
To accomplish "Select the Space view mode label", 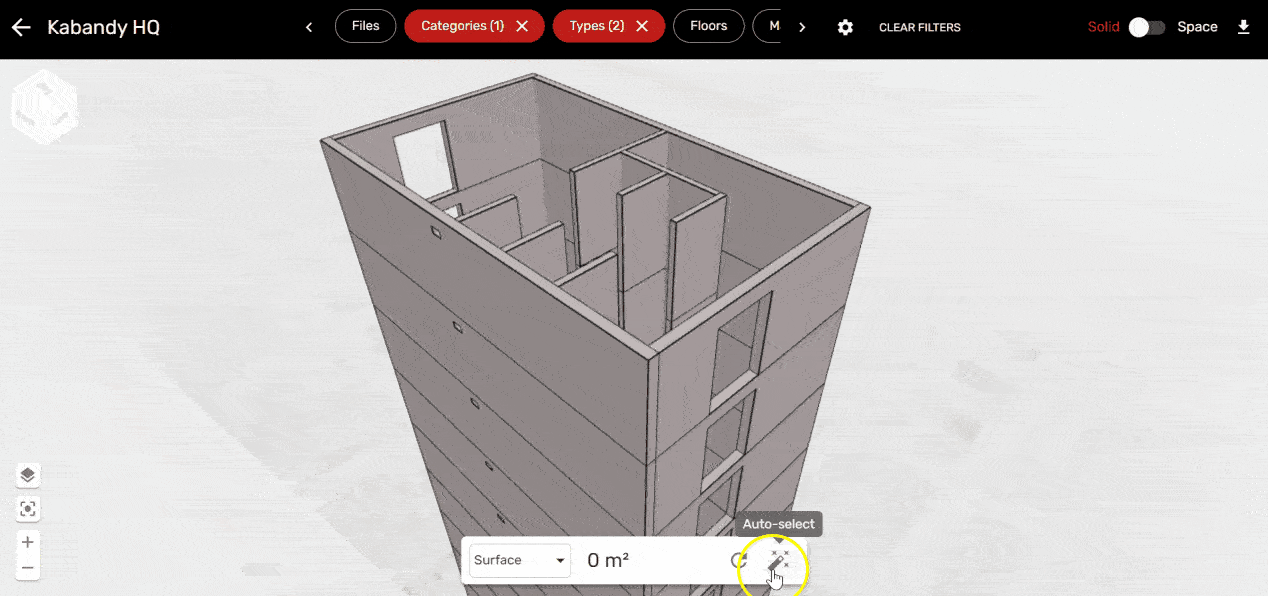I will point(1197,27).
